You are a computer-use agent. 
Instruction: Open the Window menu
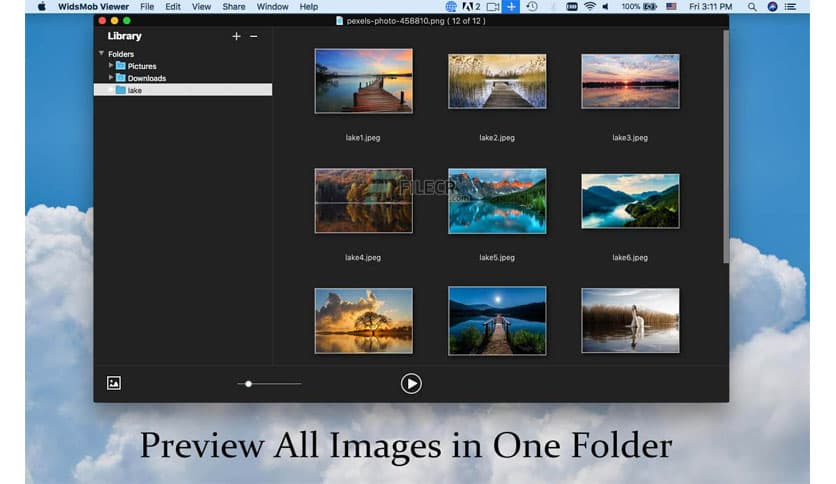[272, 6]
